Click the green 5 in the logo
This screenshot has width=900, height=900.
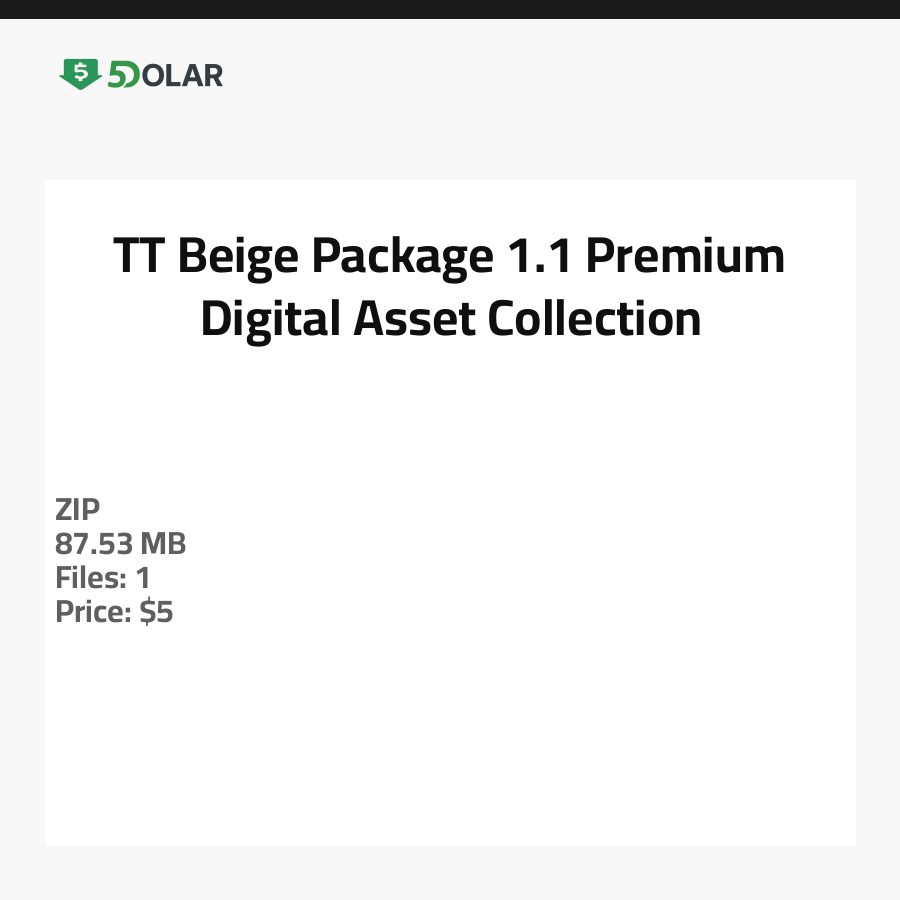117,75
